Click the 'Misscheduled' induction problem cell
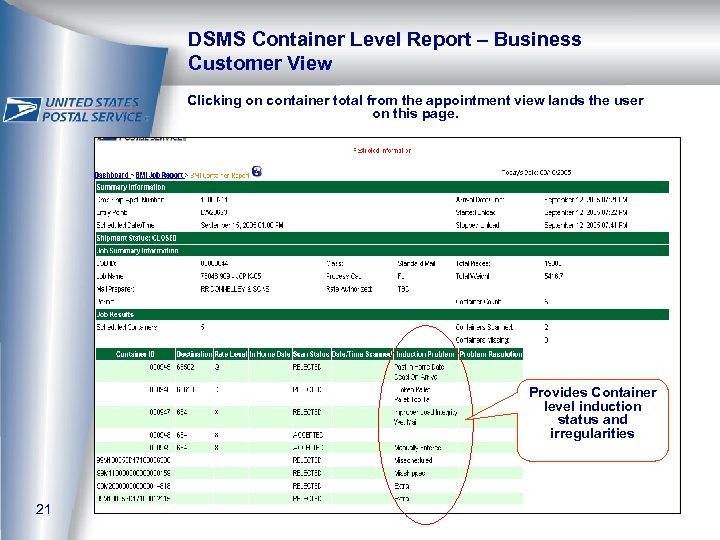720x540 pixels. point(413,460)
